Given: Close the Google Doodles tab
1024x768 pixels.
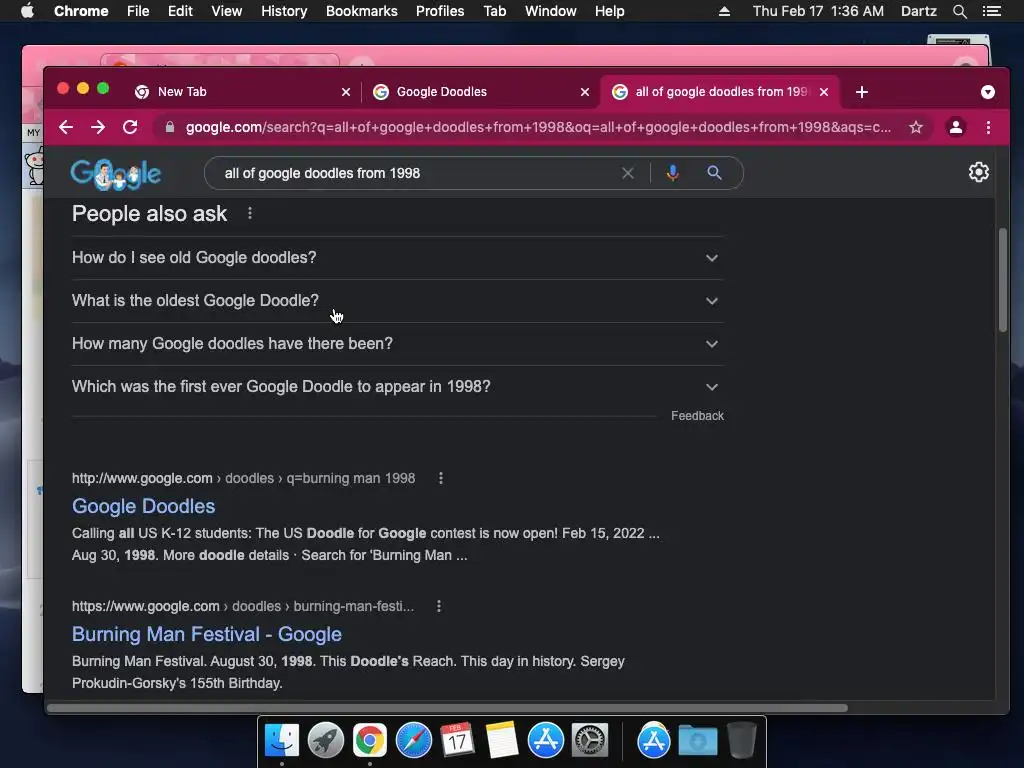Looking at the screenshot, I should tap(585, 92).
